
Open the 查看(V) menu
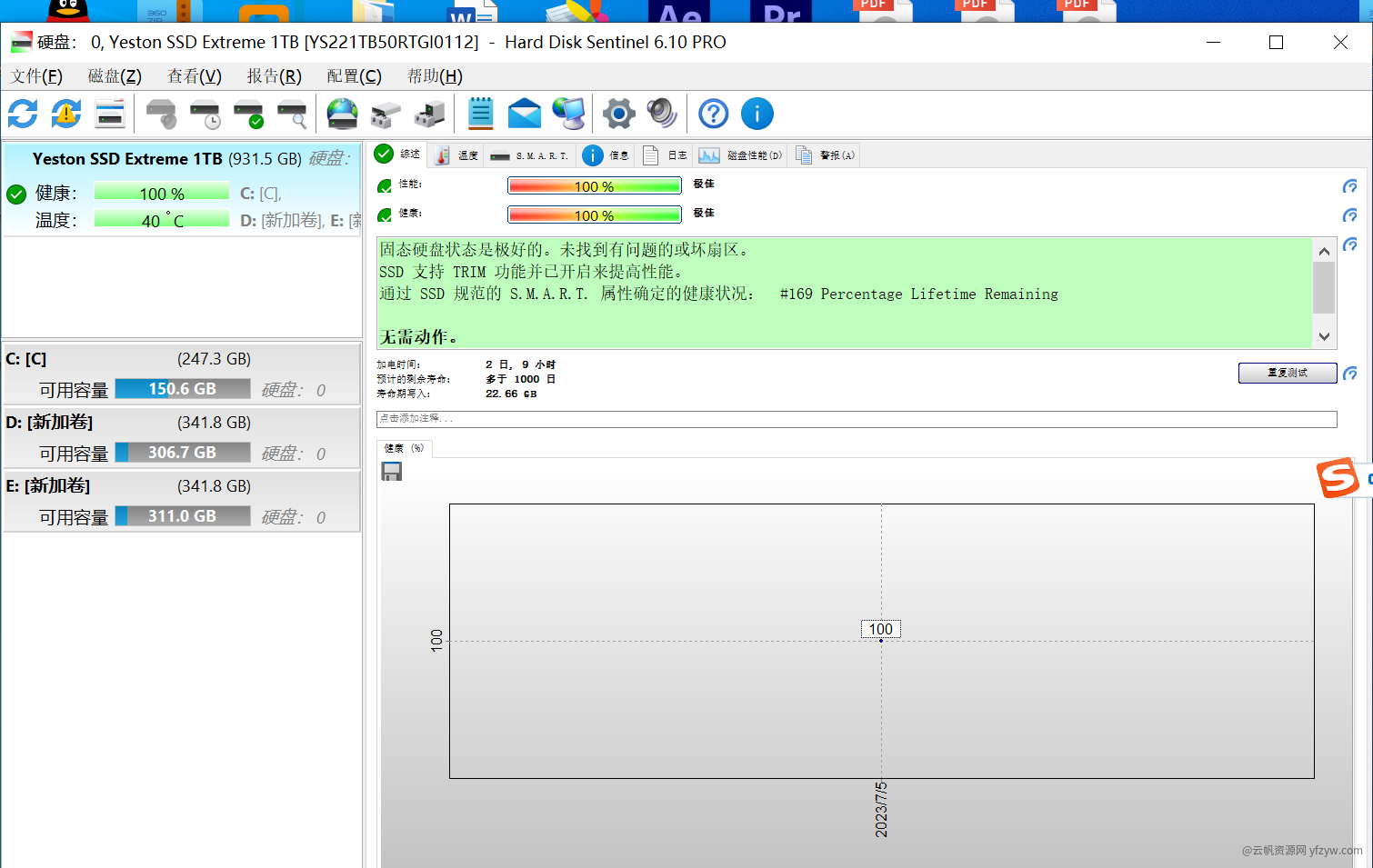click(x=195, y=76)
